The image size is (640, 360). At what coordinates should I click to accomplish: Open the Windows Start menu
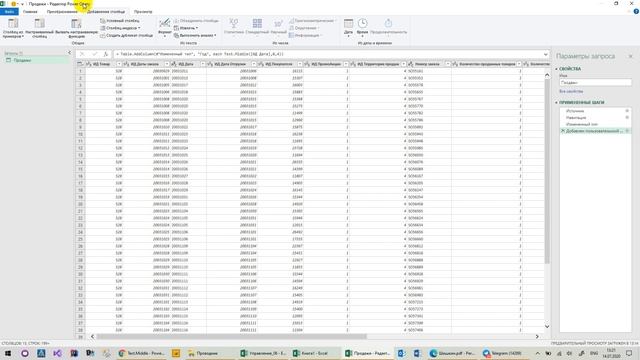(8, 353)
